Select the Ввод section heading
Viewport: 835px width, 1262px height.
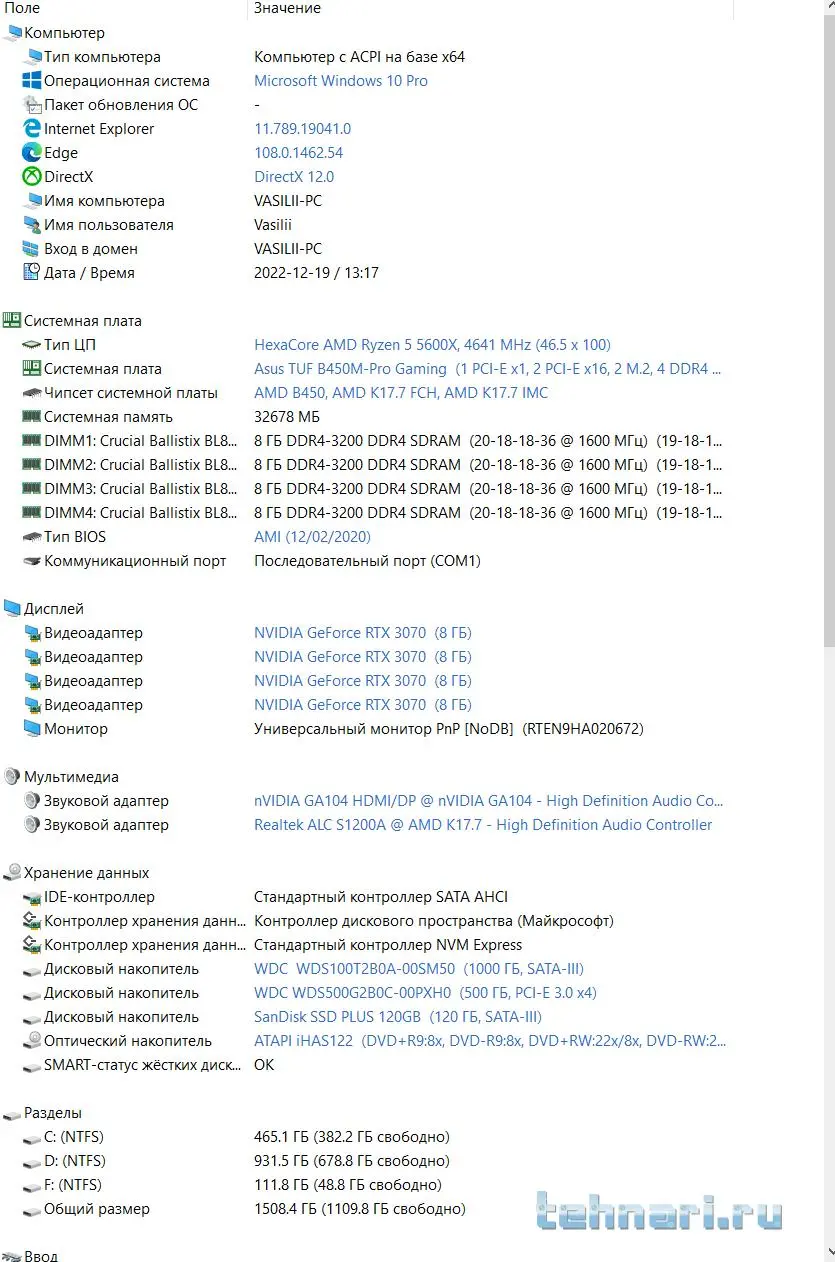point(41,1256)
